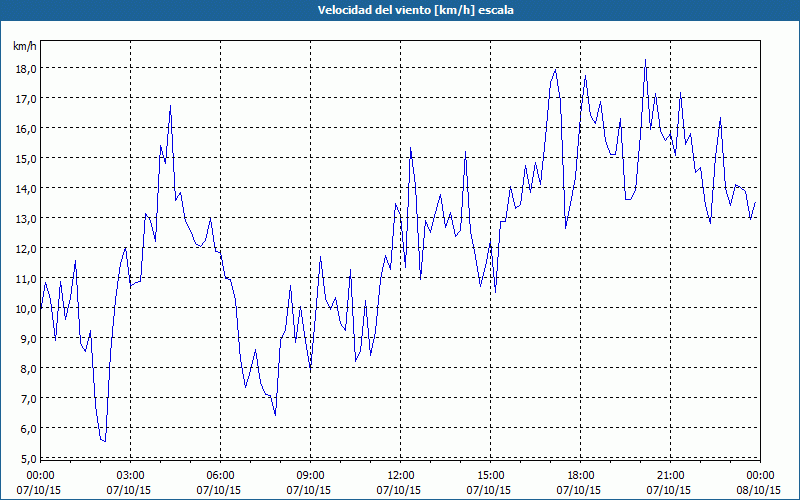Select the 'km/h' unit label on the axis
Image resolution: width=800 pixels, height=500 pixels.
25,46
